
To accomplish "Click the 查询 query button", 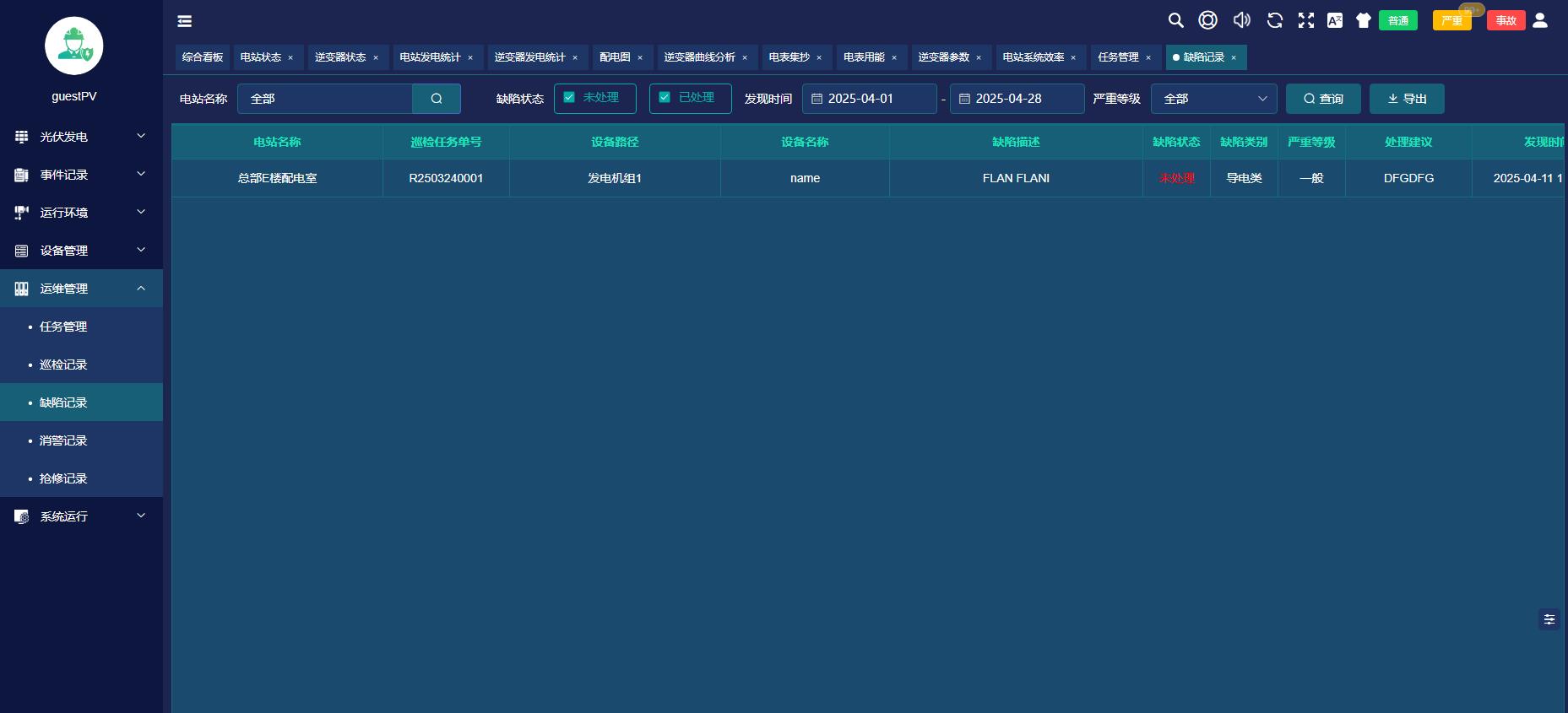I will coord(1323,99).
